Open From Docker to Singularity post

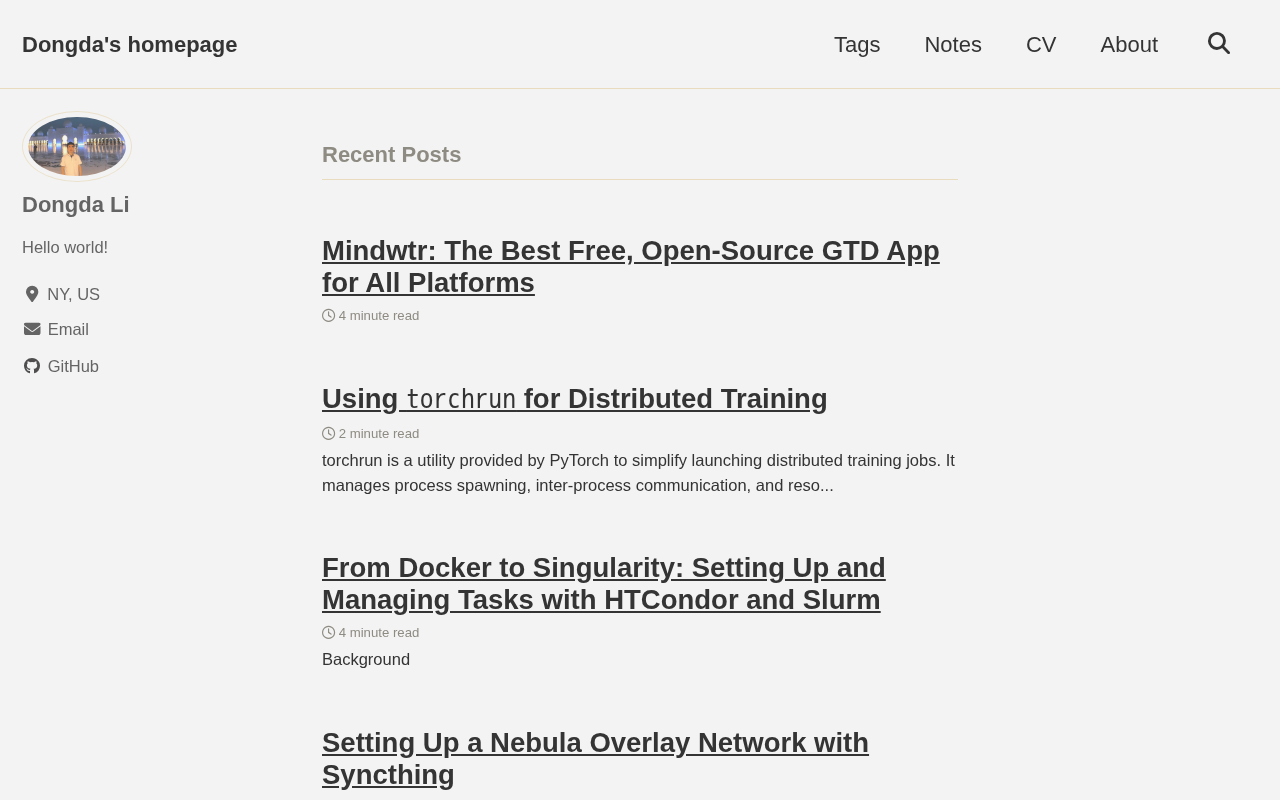(604, 583)
